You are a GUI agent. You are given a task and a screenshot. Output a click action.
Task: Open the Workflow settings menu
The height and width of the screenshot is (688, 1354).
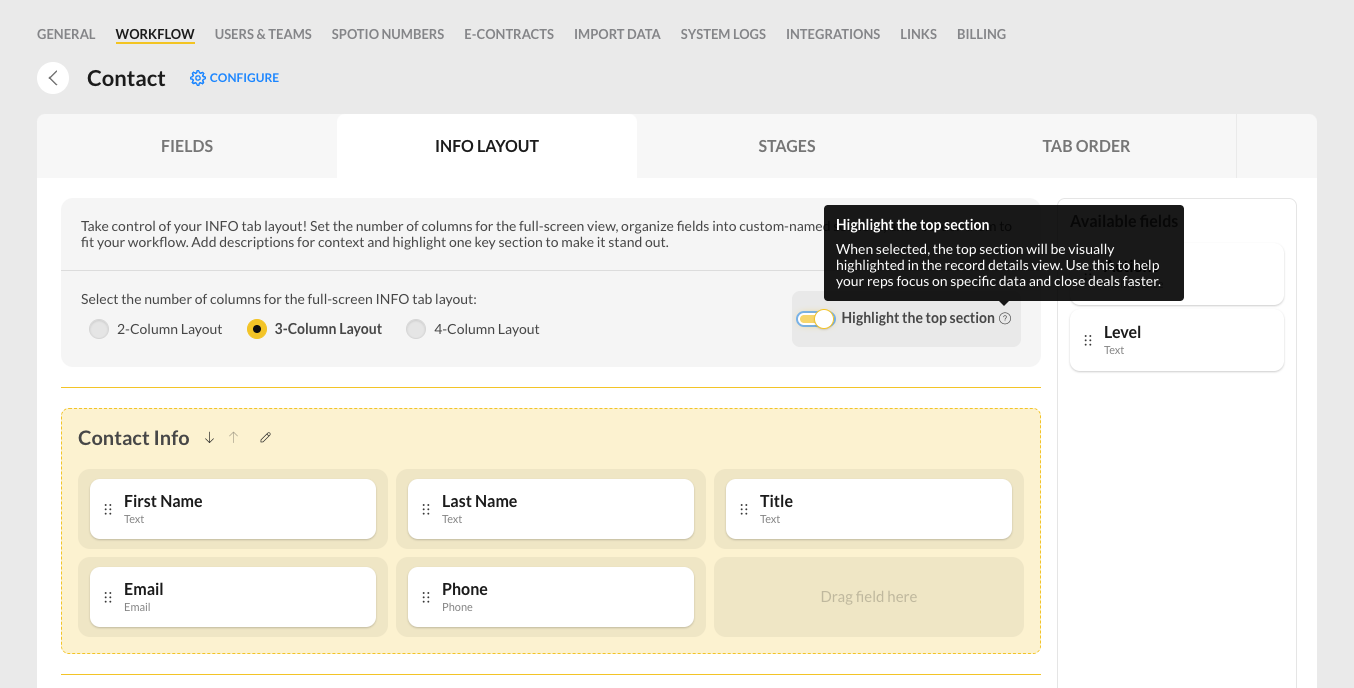click(x=155, y=34)
